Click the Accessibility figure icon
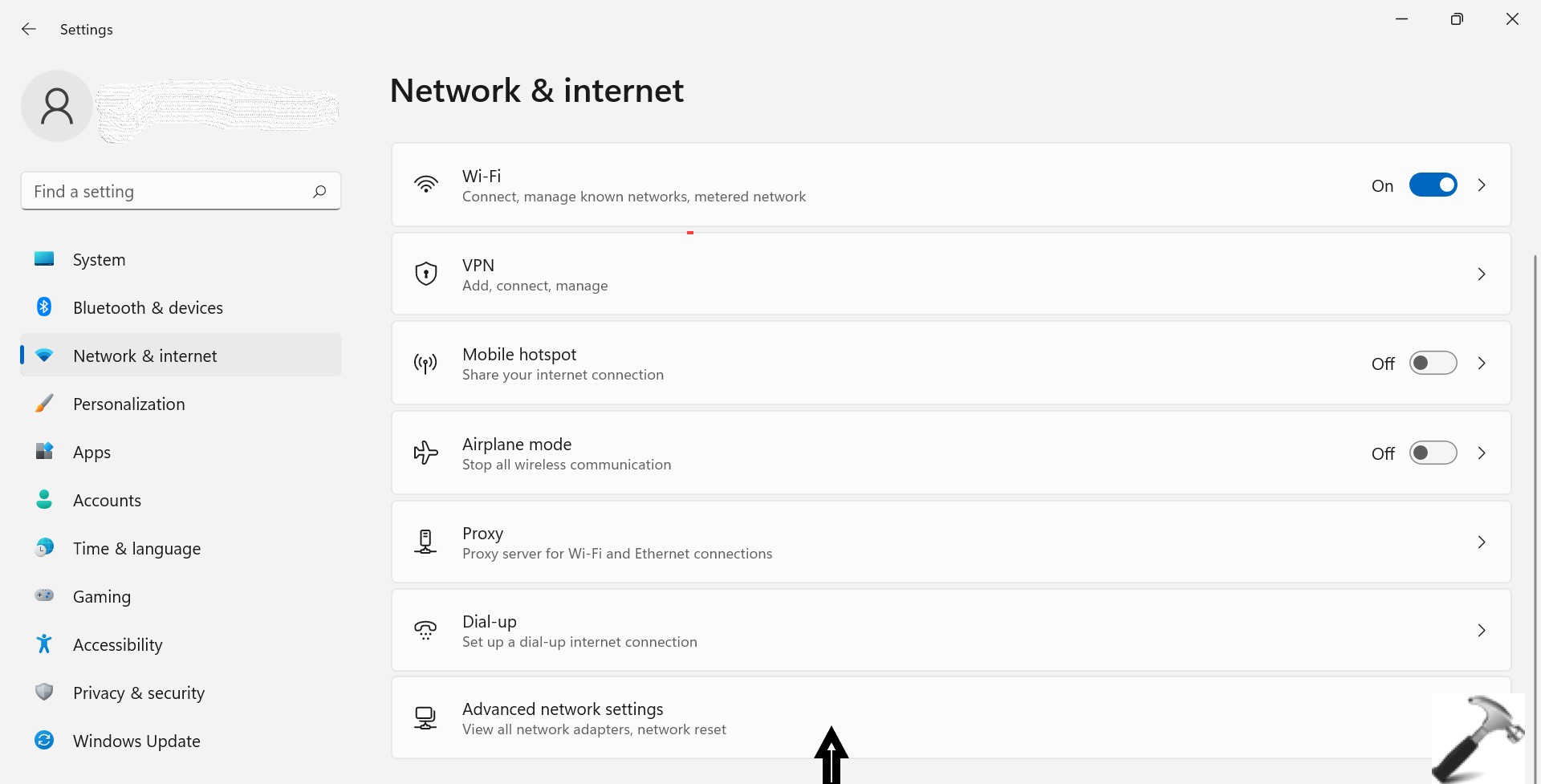This screenshot has height=784, width=1541. point(44,644)
